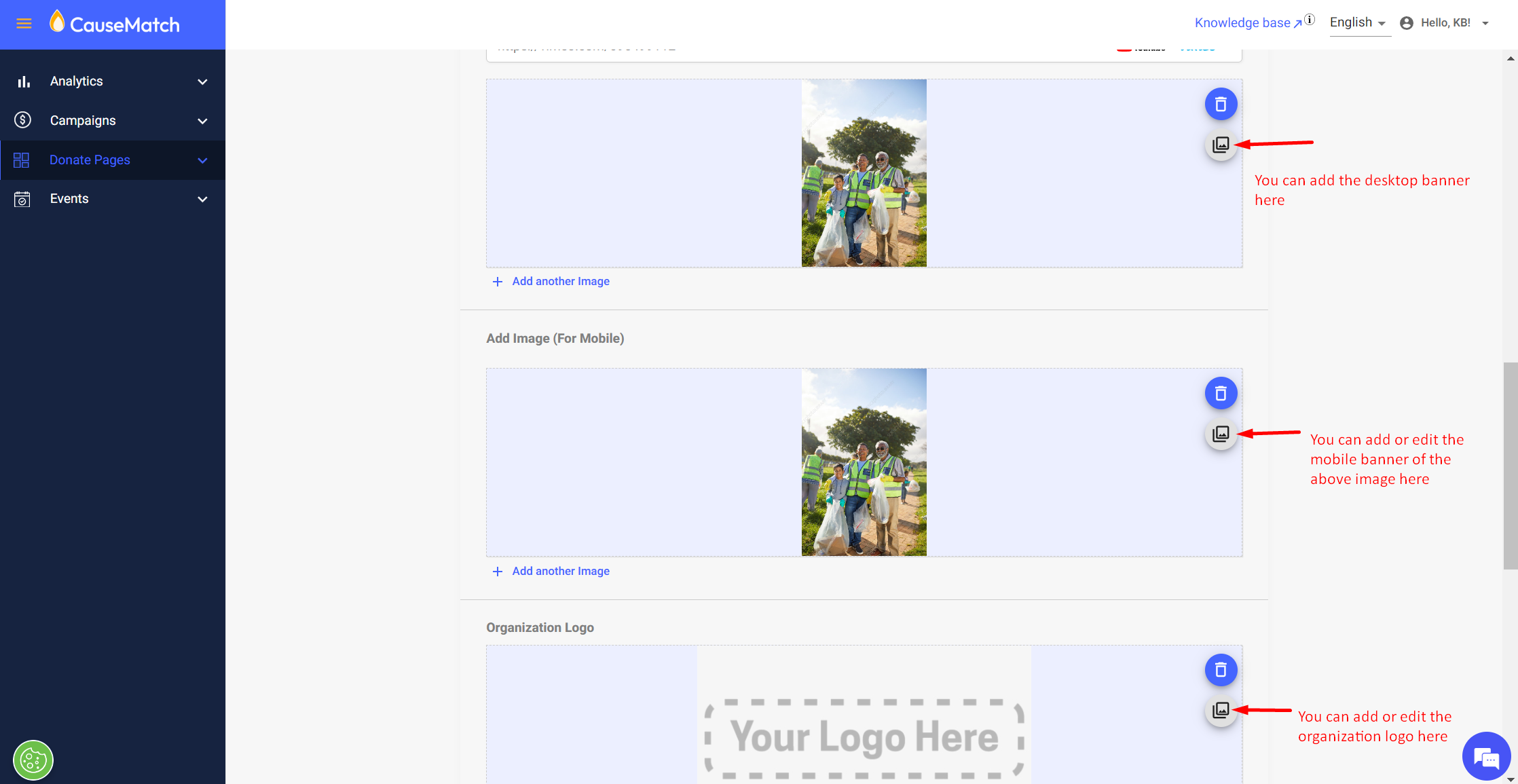
Task: Open the English language dropdown
Action: pos(1358,23)
